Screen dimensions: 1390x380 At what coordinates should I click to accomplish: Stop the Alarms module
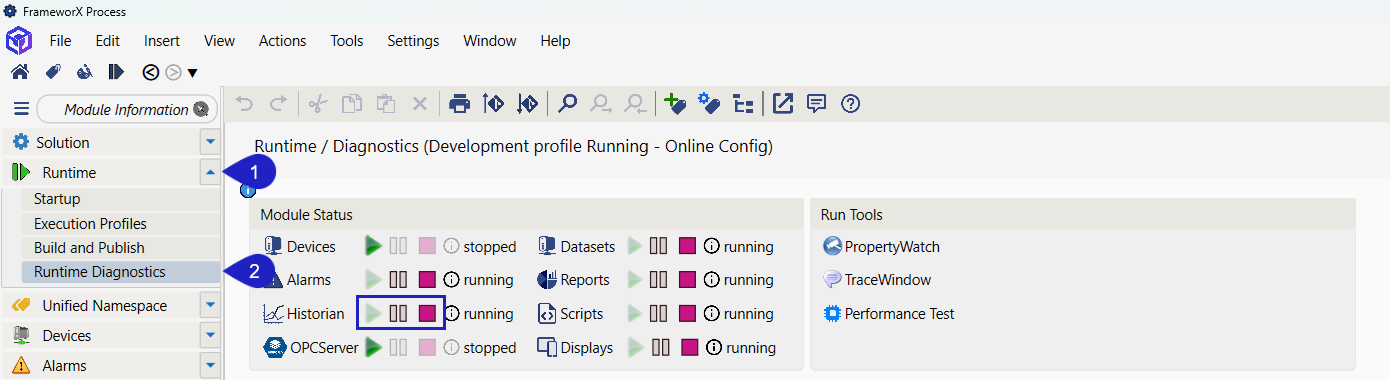click(427, 280)
